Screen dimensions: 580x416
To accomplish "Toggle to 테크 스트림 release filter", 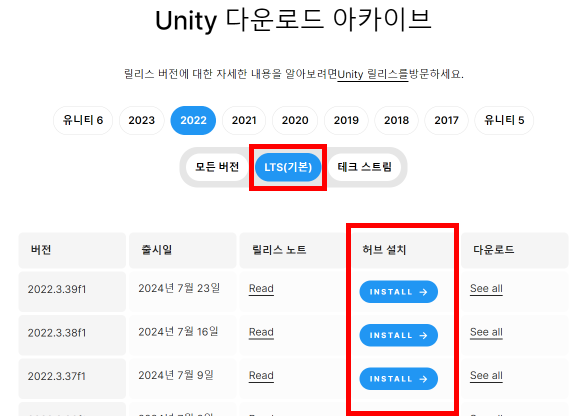I will click(x=364, y=167).
